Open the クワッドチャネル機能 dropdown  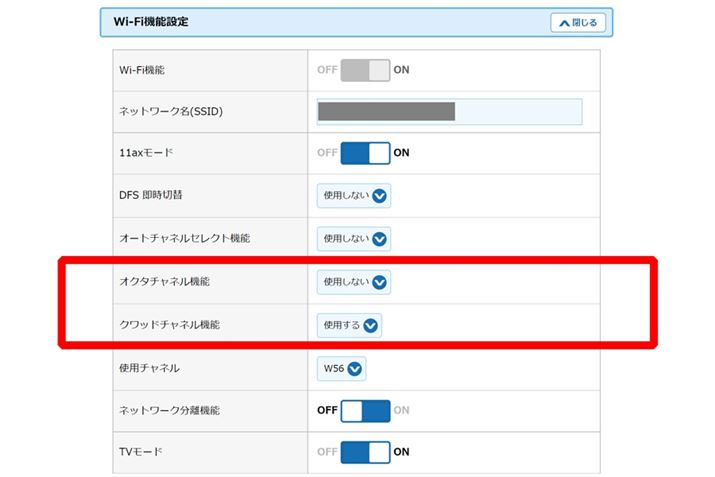349,325
